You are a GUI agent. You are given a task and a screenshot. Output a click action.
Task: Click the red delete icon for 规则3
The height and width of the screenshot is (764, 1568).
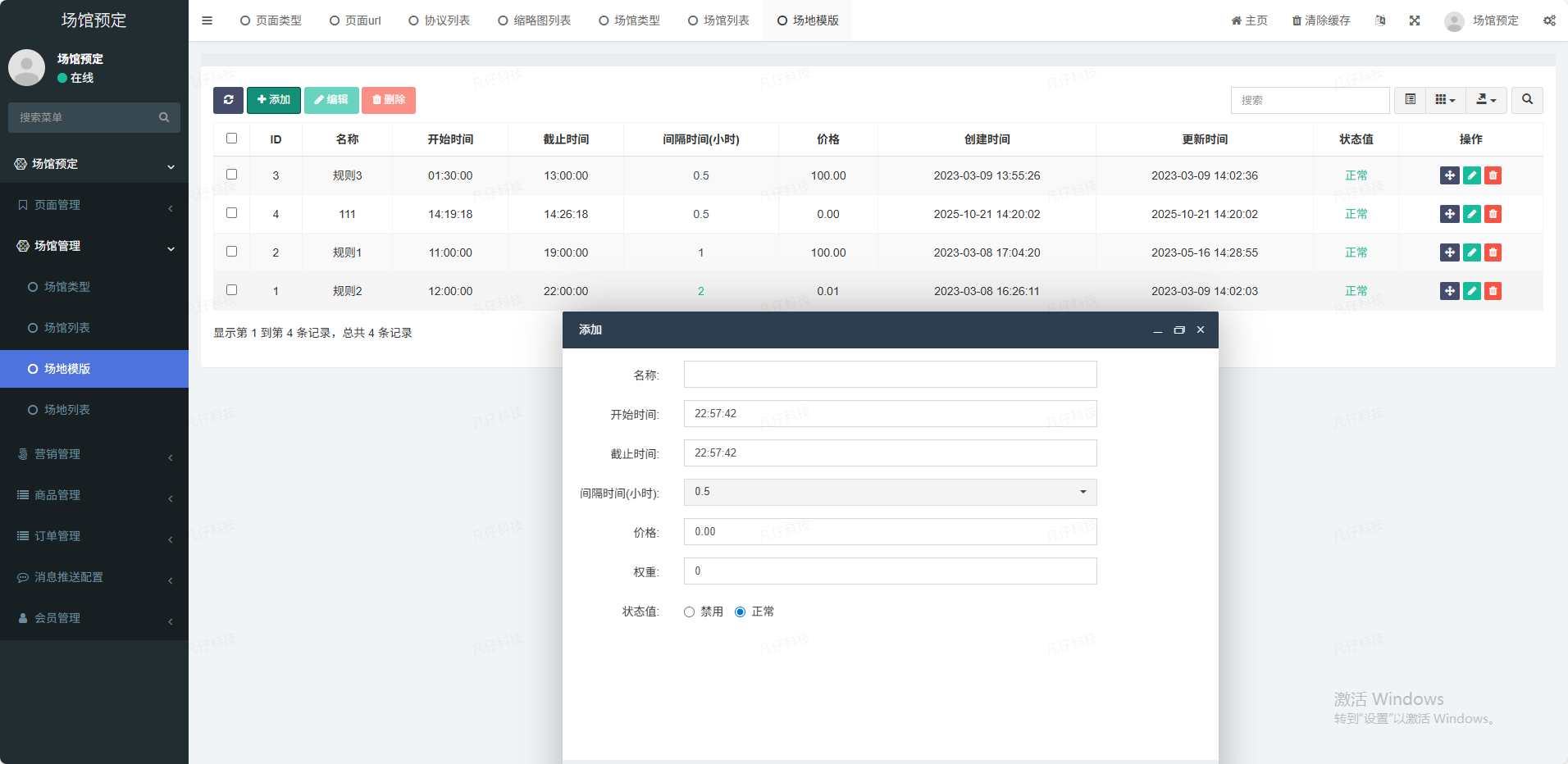pyautogui.click(x=1493, y=175)
